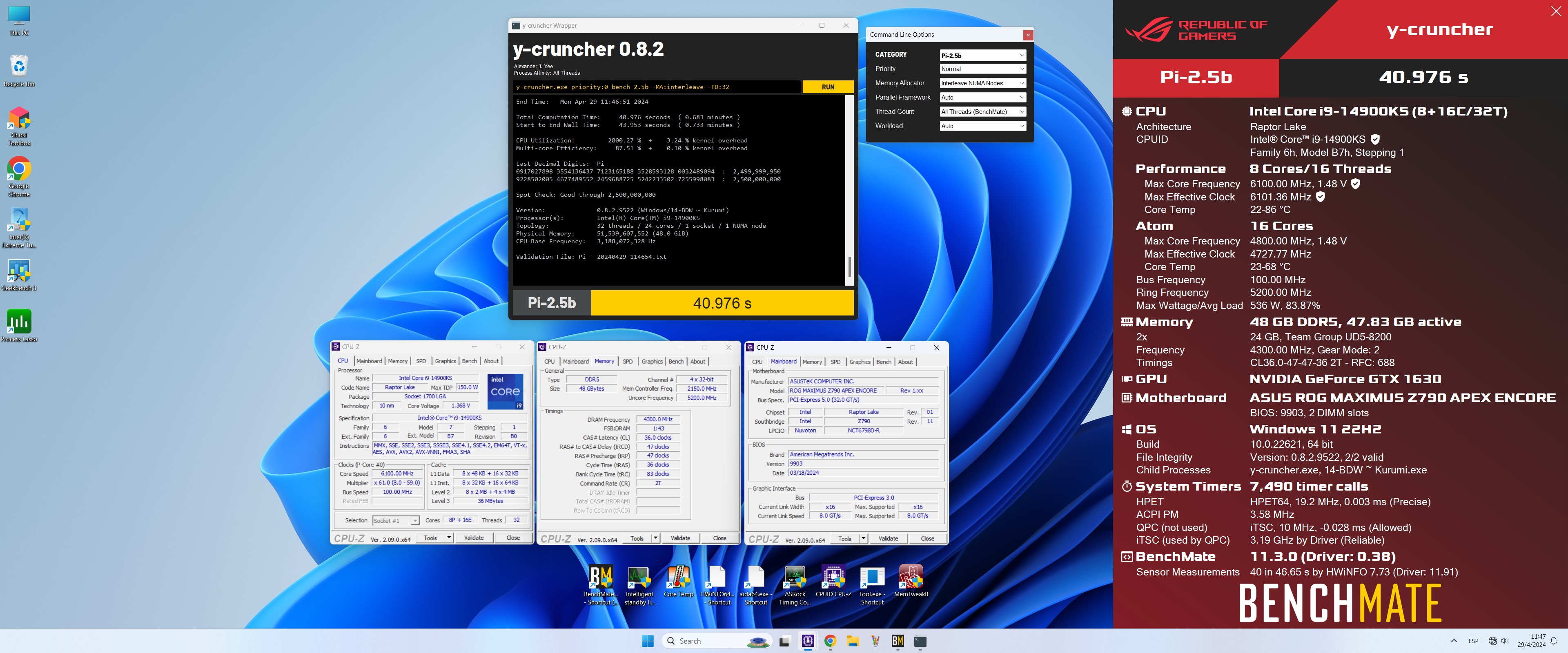The height and width of the screenshot is (653, 1568).
Task: Open Bench tab in first CPU-Z window
Action: point(469,361)
